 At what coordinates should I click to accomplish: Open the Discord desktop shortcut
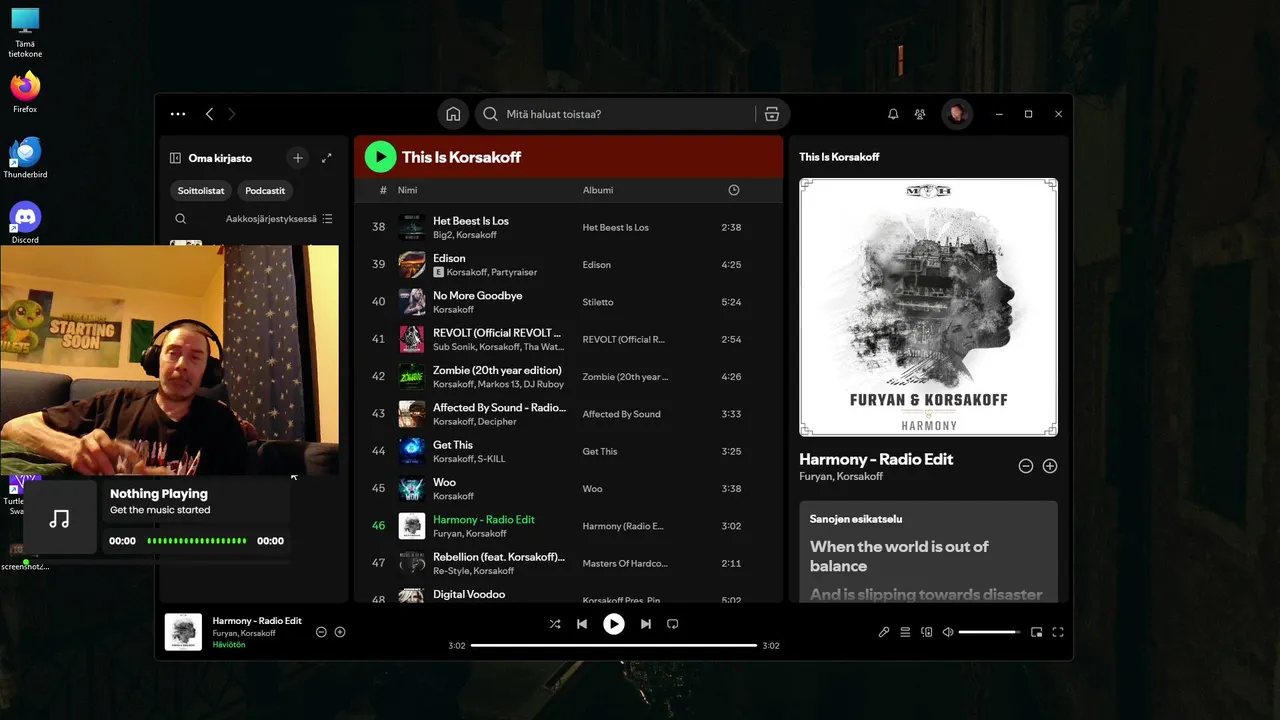click(x=25, y=223)
